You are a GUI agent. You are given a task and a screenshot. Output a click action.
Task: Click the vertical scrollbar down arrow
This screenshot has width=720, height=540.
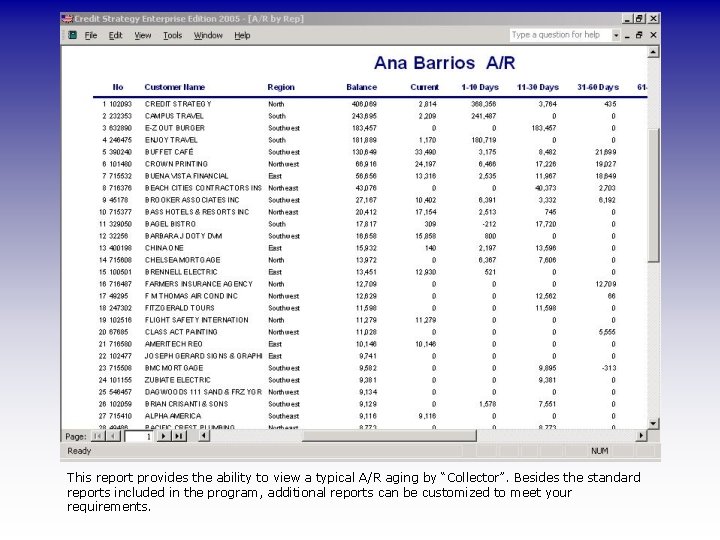click(653, 423)
